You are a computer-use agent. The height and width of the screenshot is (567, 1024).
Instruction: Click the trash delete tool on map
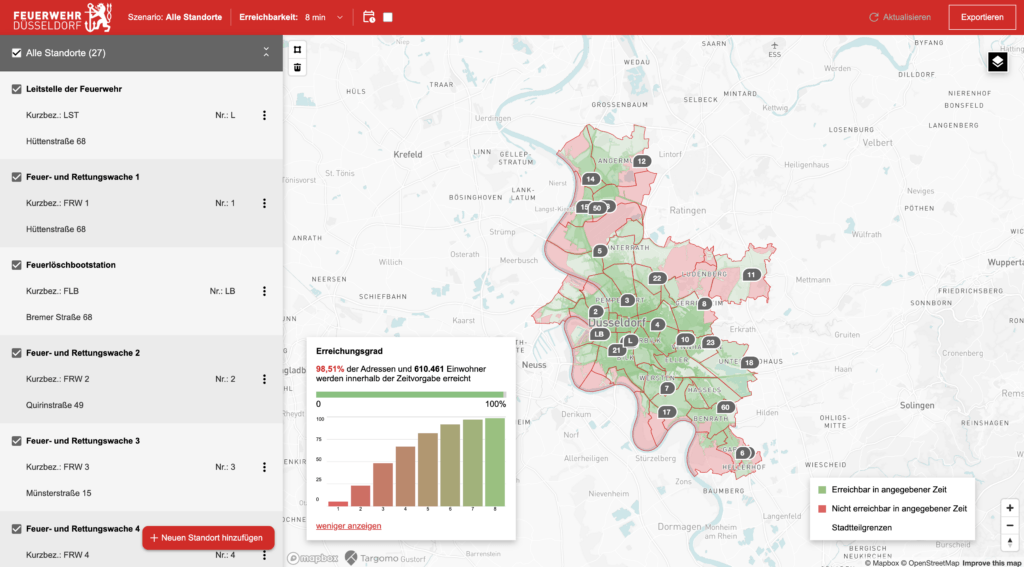coord(297,67)
